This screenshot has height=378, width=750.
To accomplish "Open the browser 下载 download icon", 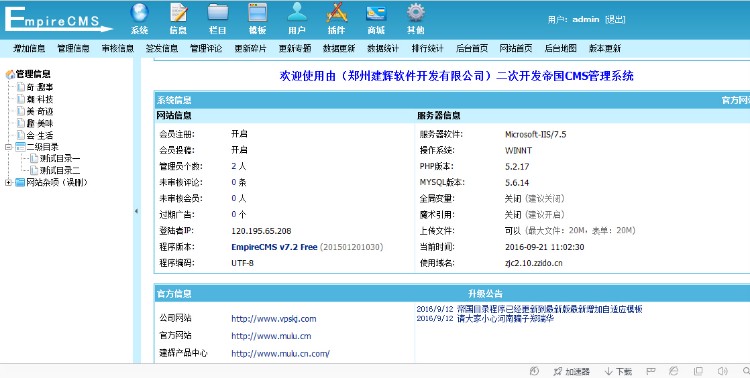I will pyautogui.click(x=608, y=371).
